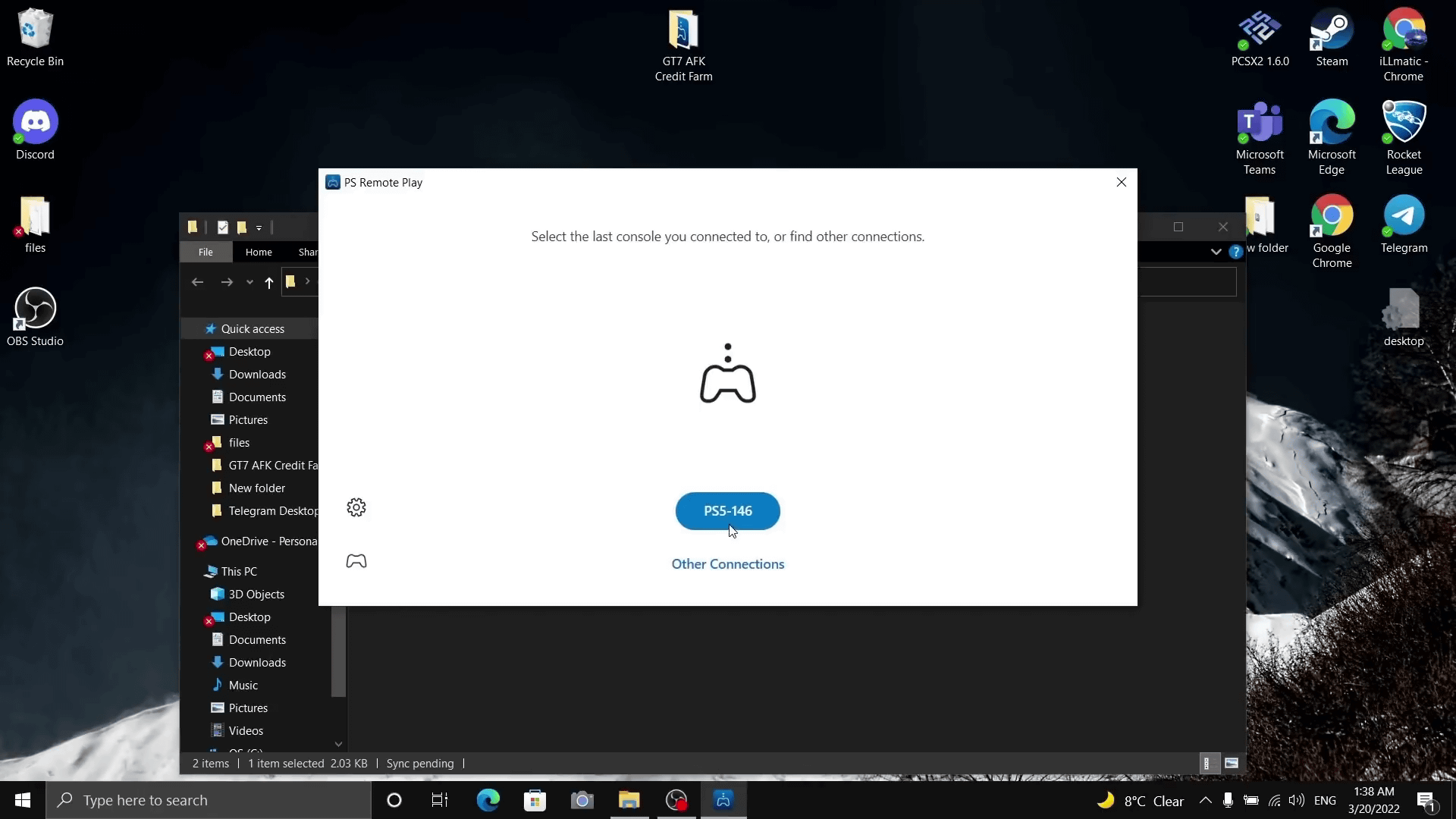
Task: Click navigation pane scroll down arrow
Action: coord(338,745)
